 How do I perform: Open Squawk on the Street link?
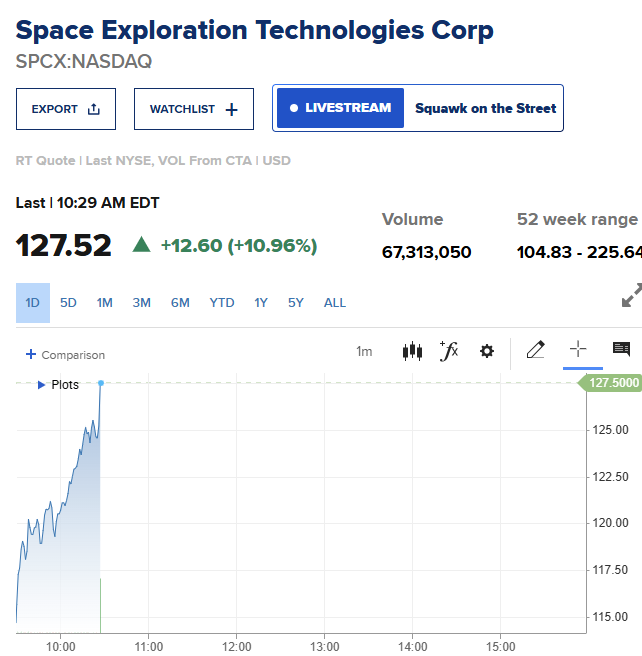(x=486, y=108)
